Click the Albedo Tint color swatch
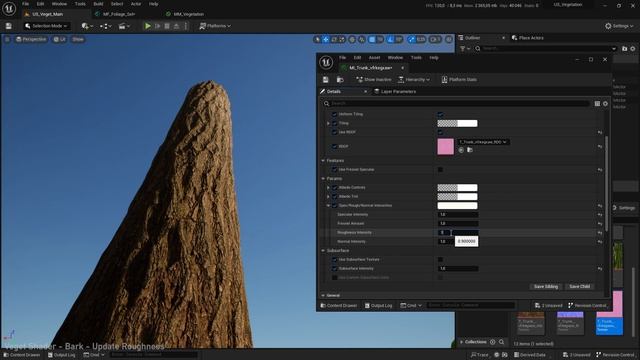This screenshot has width=640, height=360. coord(457,197)
